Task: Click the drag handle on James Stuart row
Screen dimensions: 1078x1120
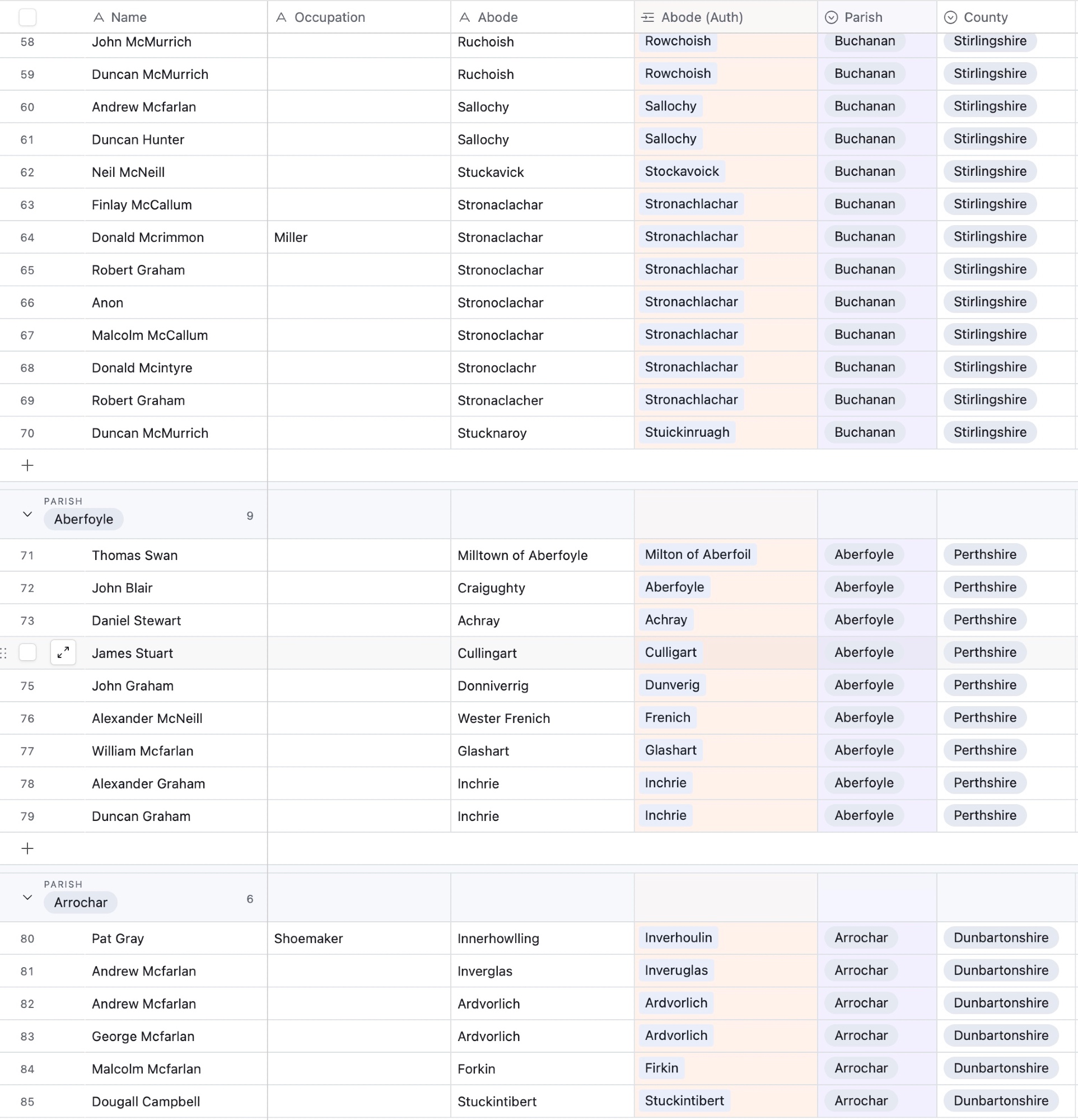Action: click(3, 652)
